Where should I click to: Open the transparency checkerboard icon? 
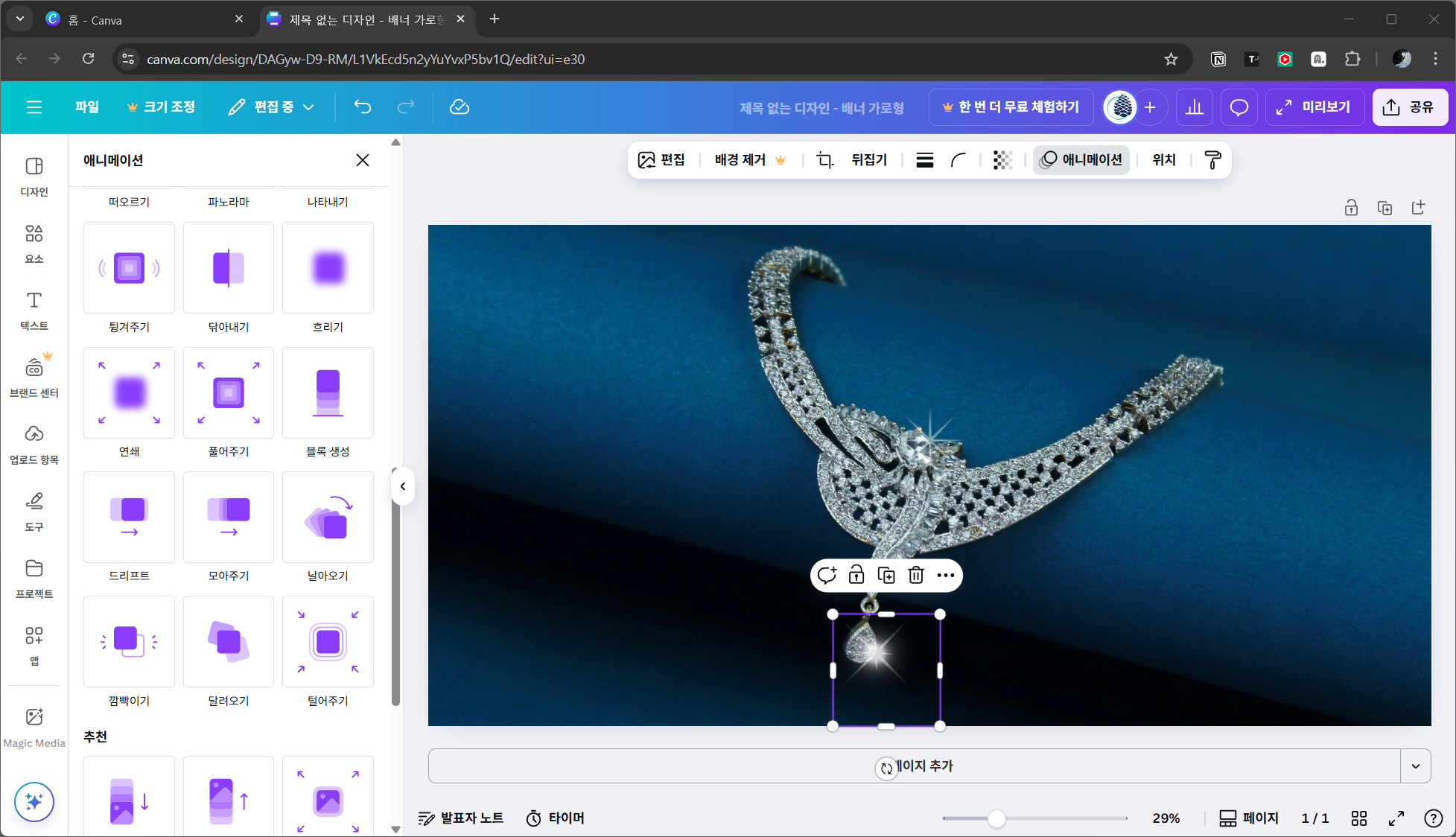coord(1002,159)
